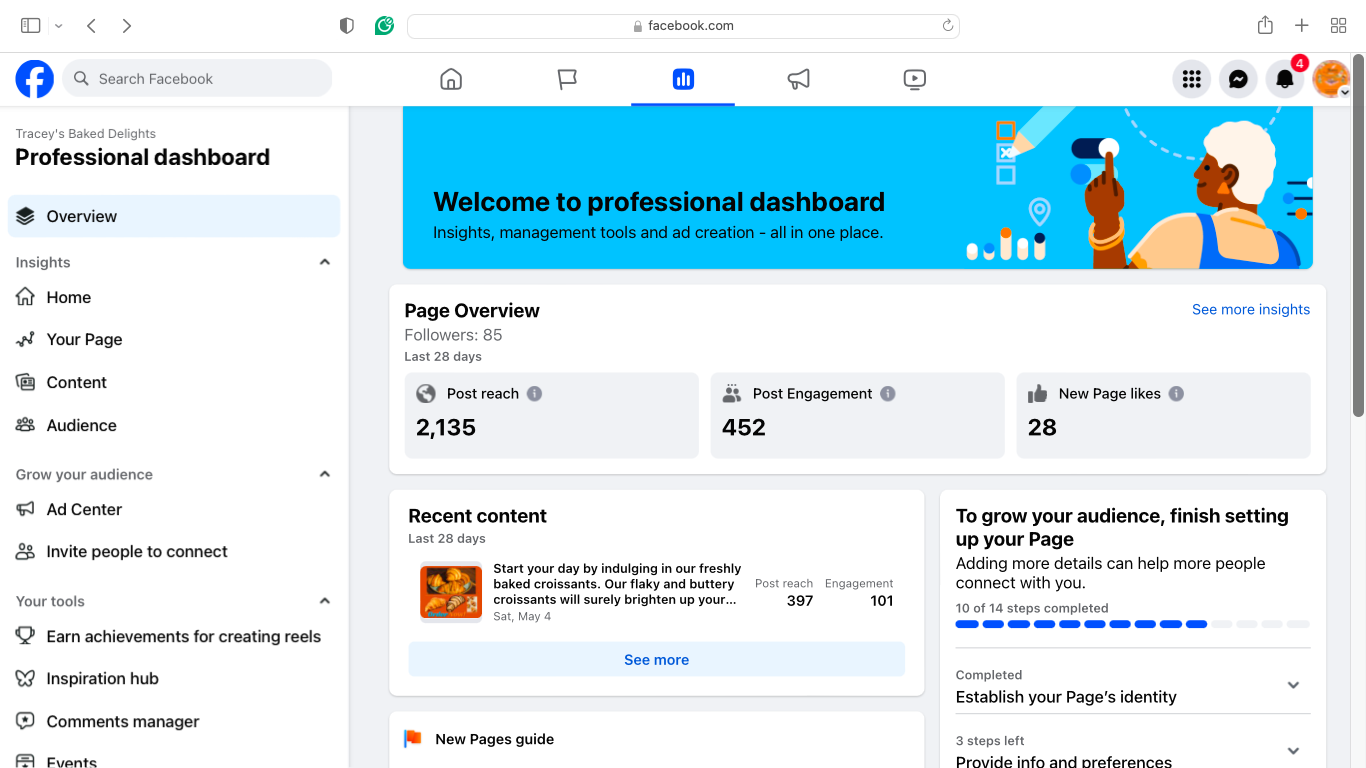Open the Ad Center megaphone top icon
1366x768 pixels.
[x=798, y=79]
